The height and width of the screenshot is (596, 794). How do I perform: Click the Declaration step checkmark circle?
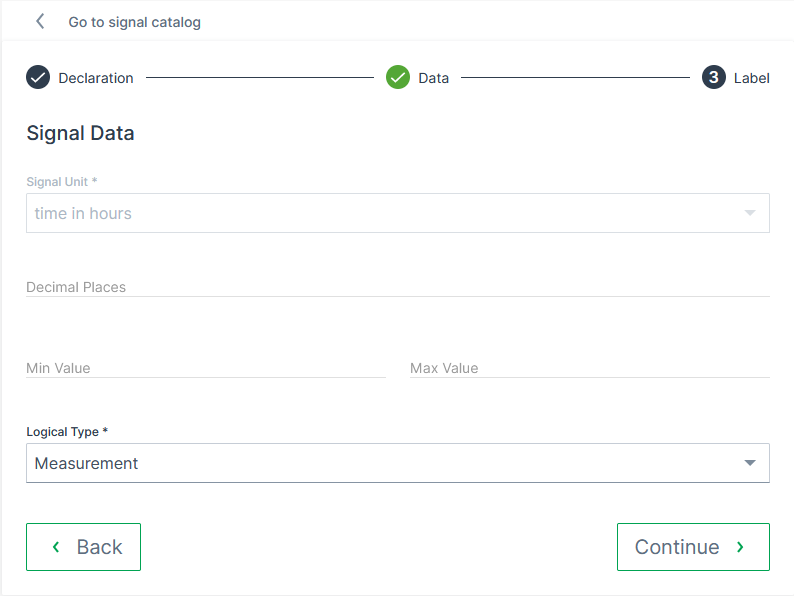(x=38, y=77)
